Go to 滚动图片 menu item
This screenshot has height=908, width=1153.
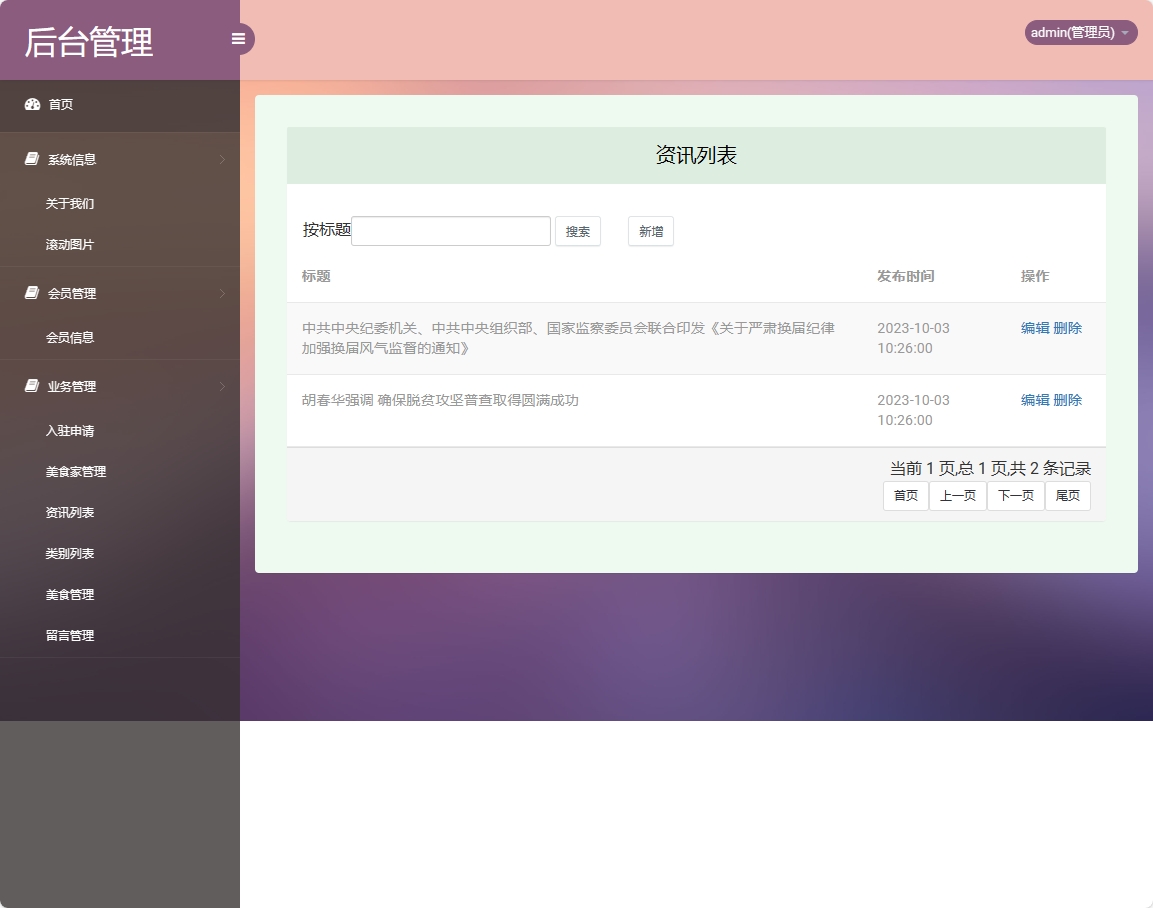tap(70, 244)
